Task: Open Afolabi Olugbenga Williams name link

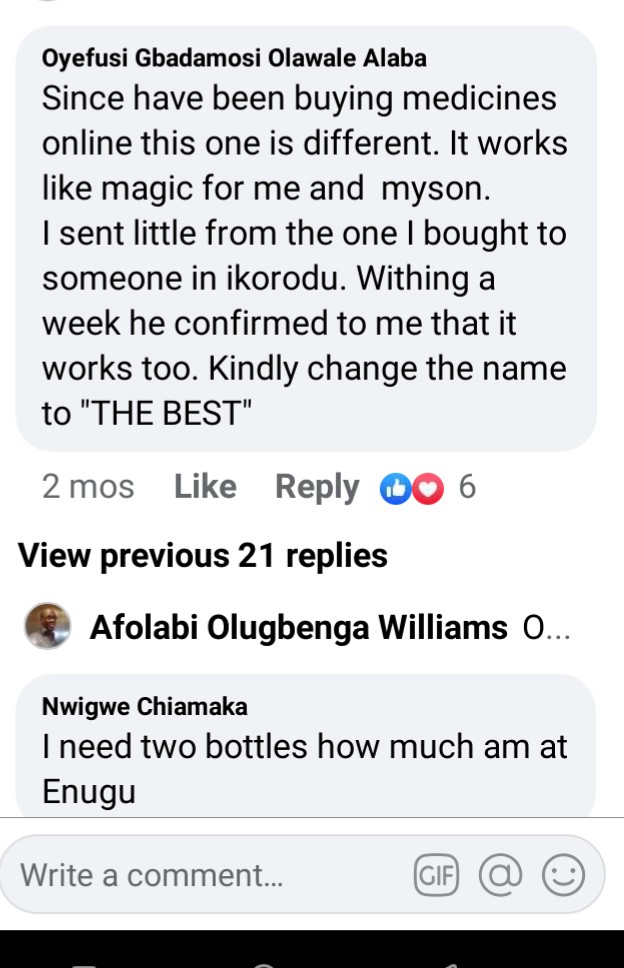Action: click(x=298, y=628)
